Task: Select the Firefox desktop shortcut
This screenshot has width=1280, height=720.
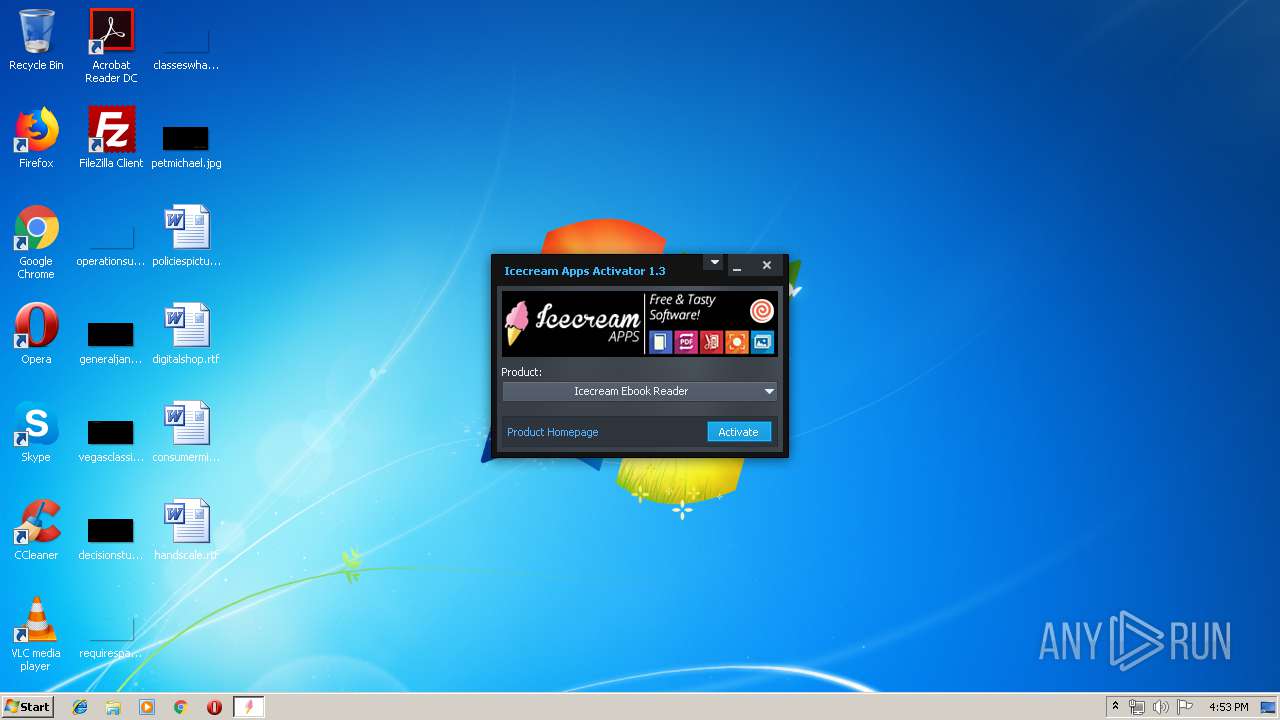Action: pos(36,138)
